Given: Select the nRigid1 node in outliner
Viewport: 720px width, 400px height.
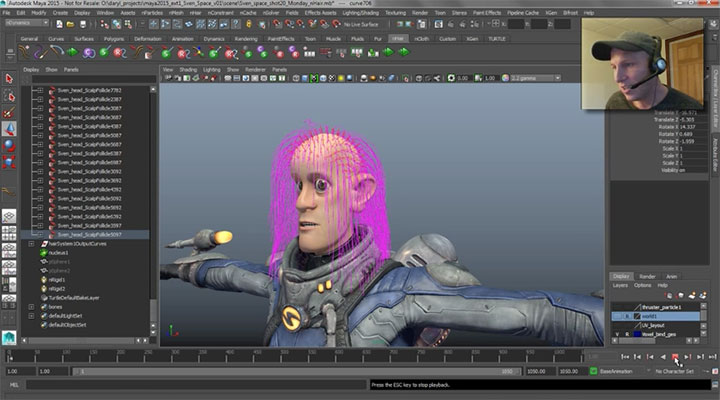Looking at the screenshot, I should pyautogui.click(x=56, y=280).
